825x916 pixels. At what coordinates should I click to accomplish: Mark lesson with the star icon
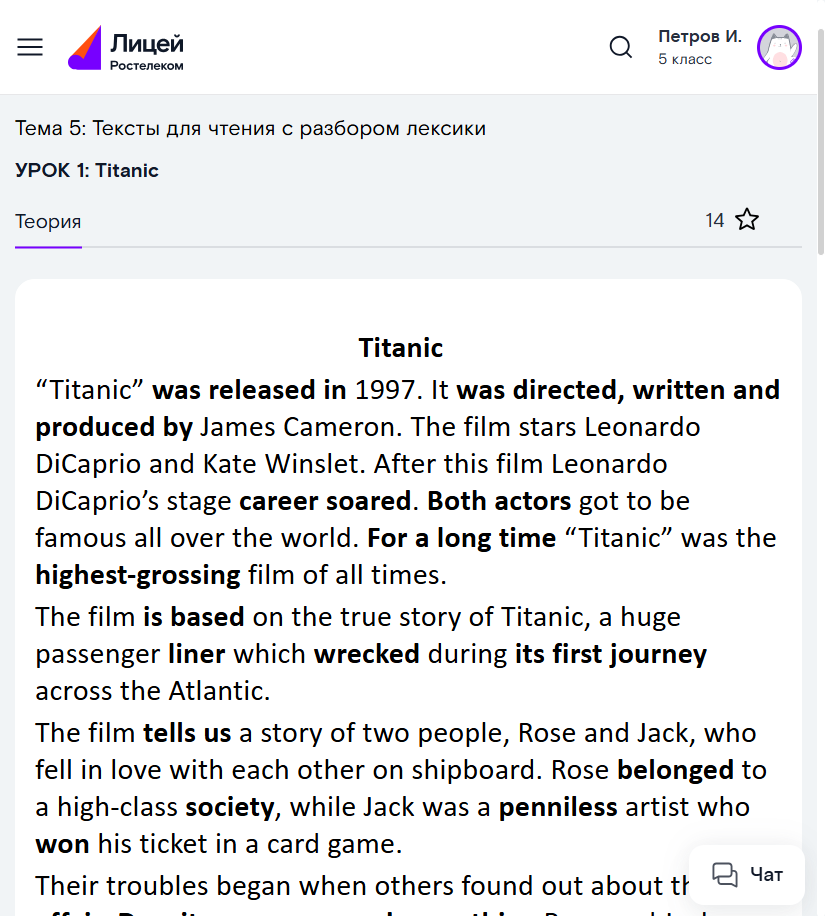[747, 220]
